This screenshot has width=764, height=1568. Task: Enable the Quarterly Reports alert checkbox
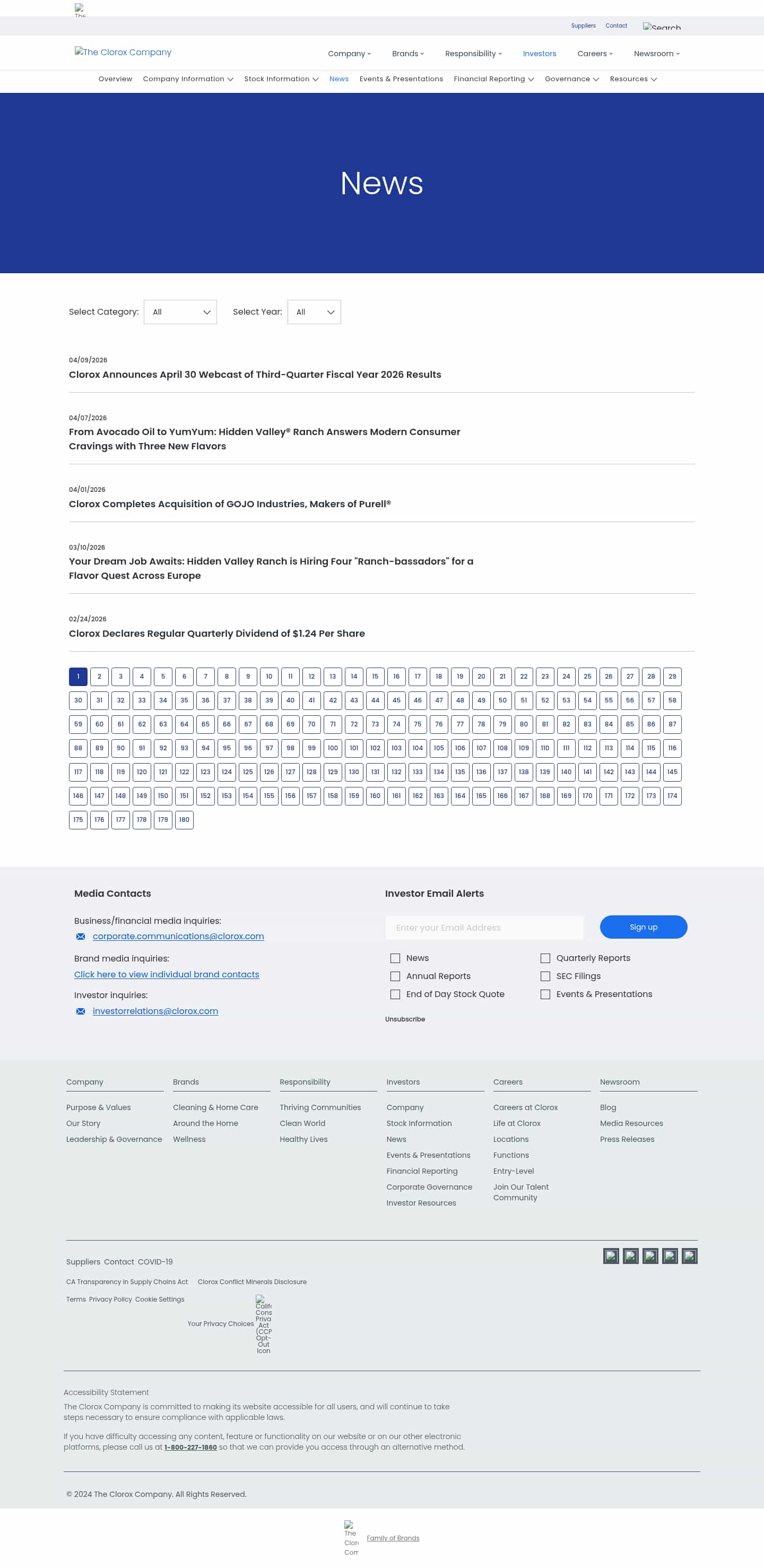click(545, 958)
